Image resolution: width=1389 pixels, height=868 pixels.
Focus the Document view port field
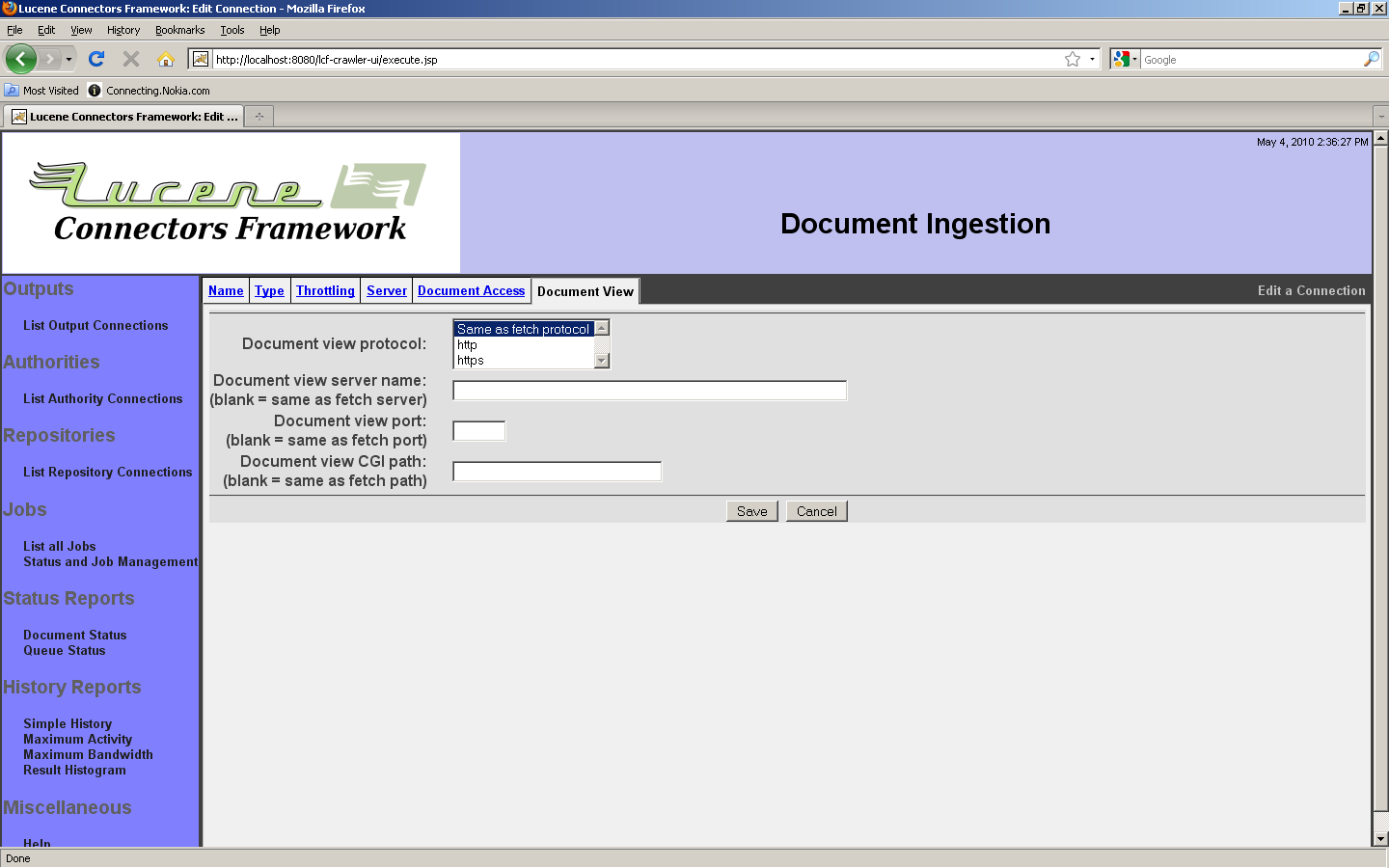pos(478,431)
